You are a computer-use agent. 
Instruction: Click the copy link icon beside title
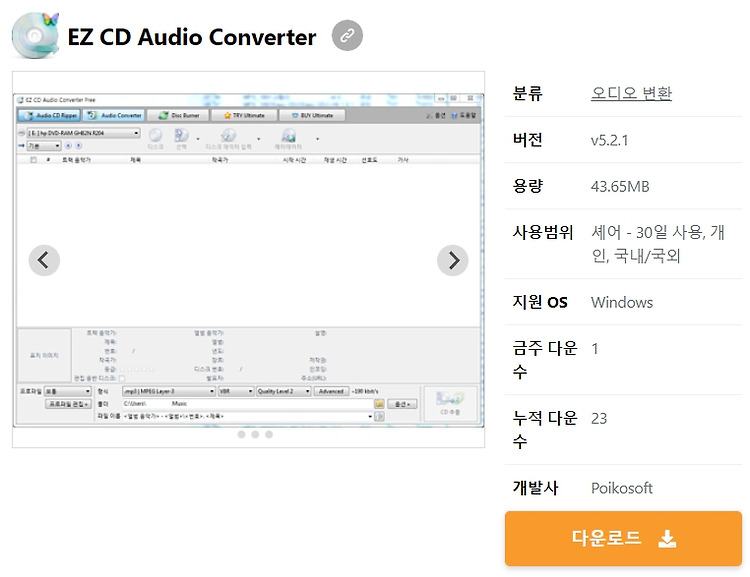pos(347,35)
